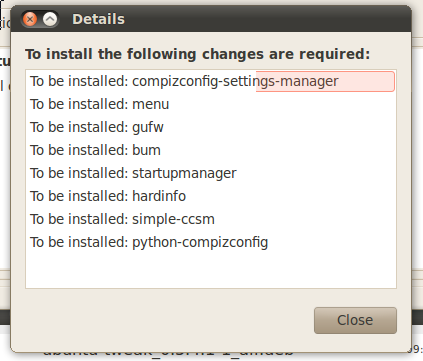Select the simple-ccsm package row
The image size is (423, 361).
pos(211,219)
